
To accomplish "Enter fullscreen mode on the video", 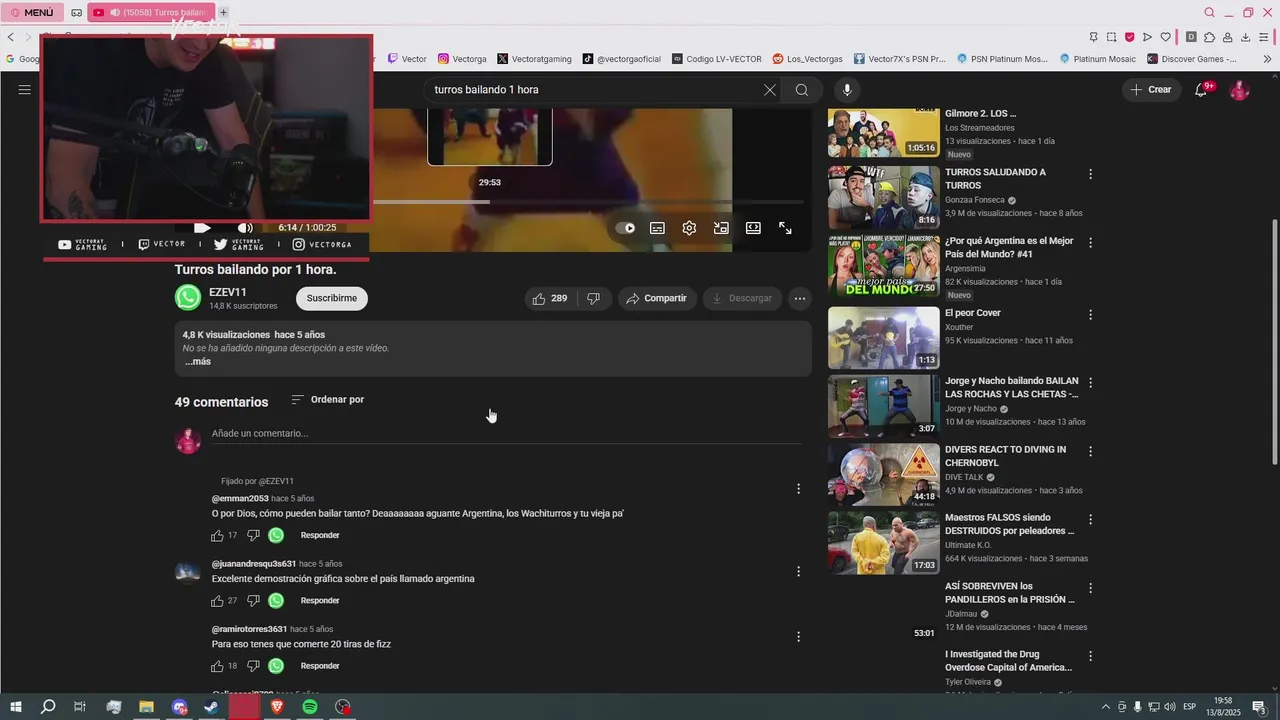I will pos(786,228).
